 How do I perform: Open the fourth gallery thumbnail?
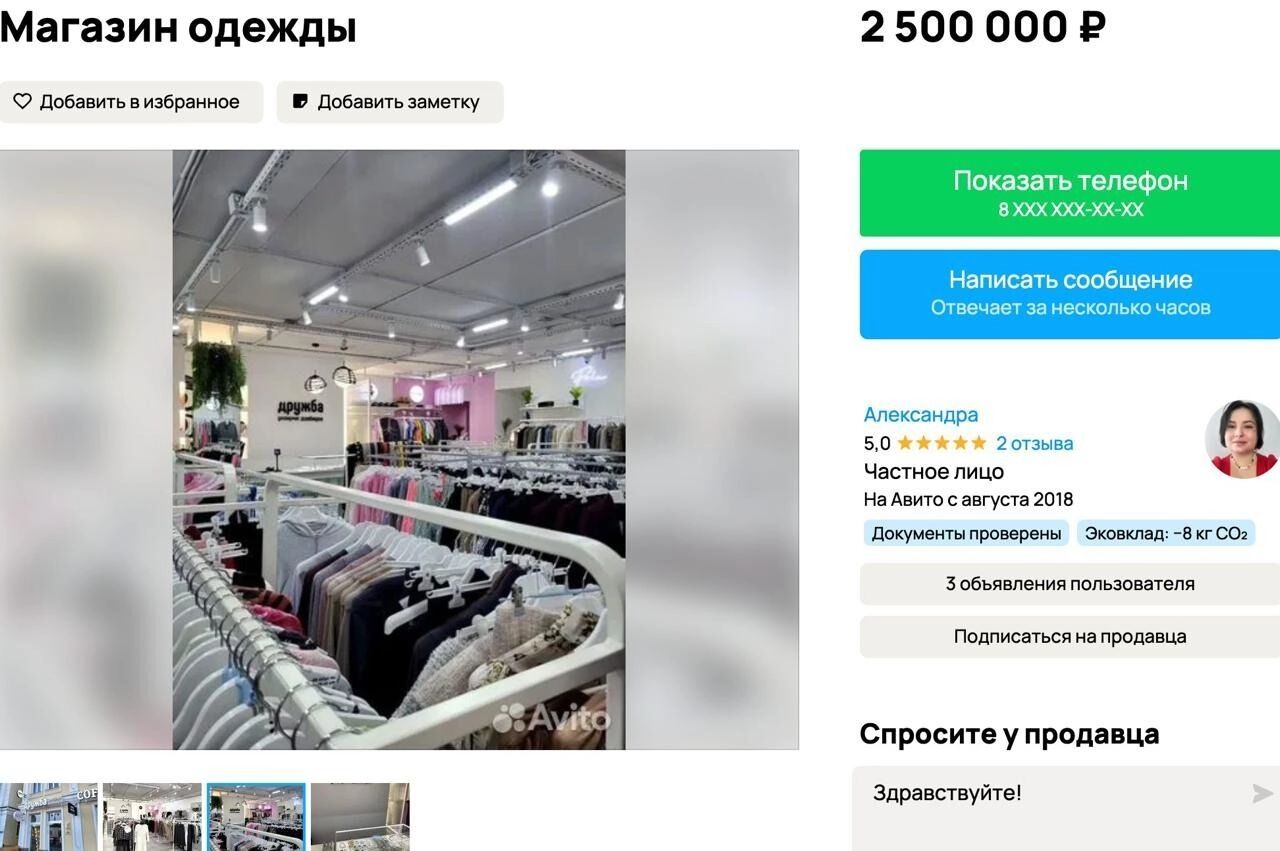click(x=360, y=816)
